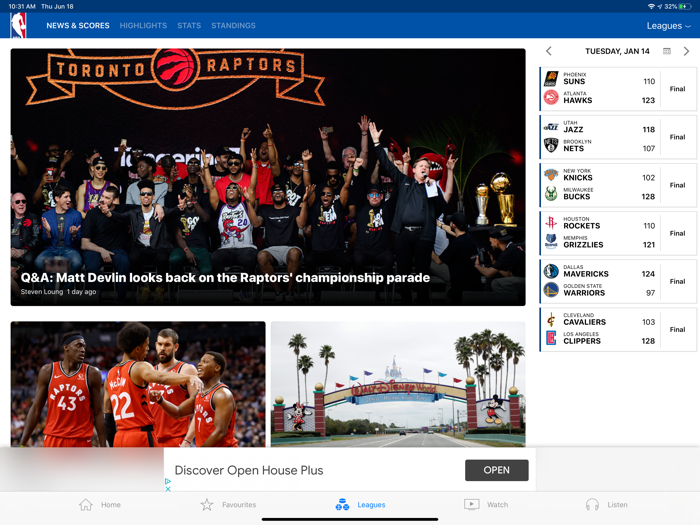The width and height of the screenshot is (700, 525).
Task: Expand the Leagues dropdown at top right
Action: click(x=668, y=26)
